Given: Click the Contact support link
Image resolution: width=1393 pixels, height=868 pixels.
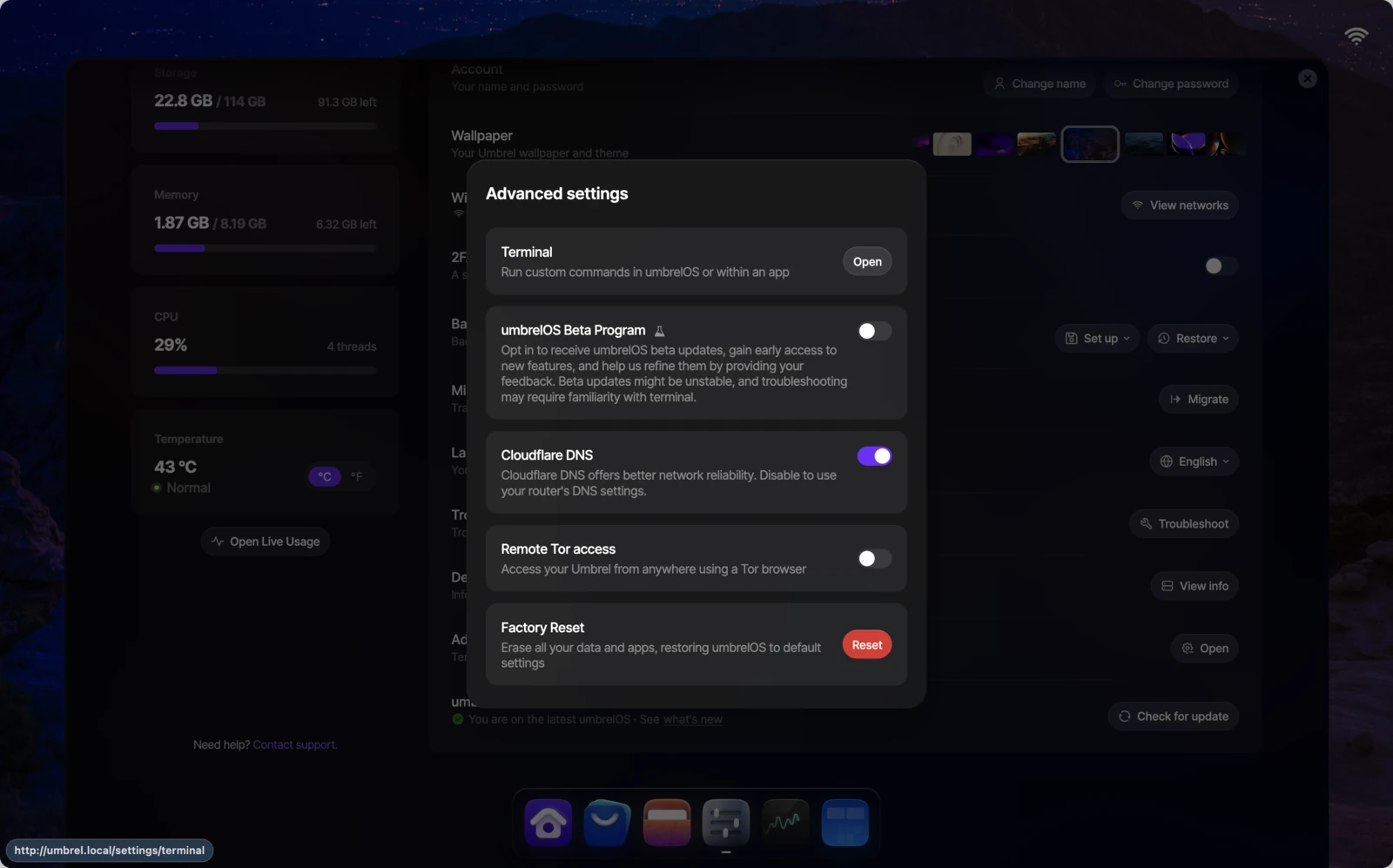Looking at the screenshot, I should [294, 744].
